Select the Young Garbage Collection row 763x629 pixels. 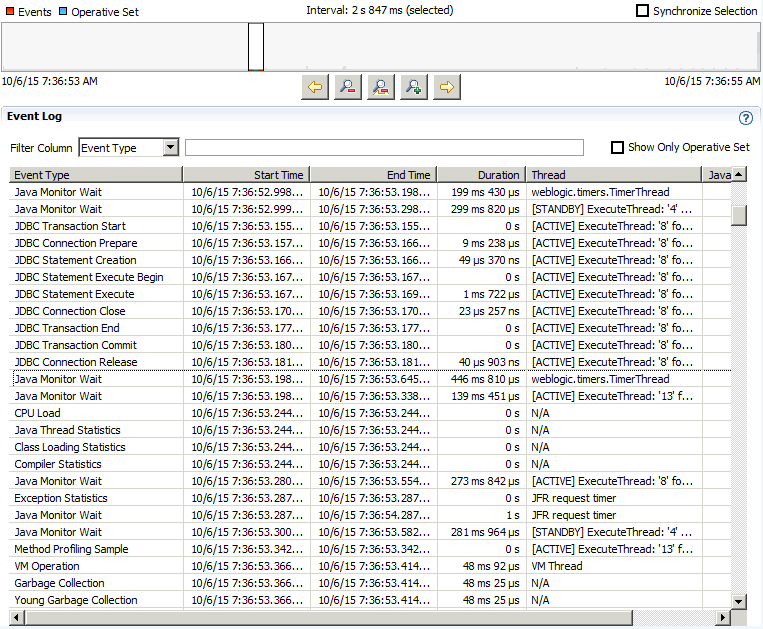(x=370, y=600)
